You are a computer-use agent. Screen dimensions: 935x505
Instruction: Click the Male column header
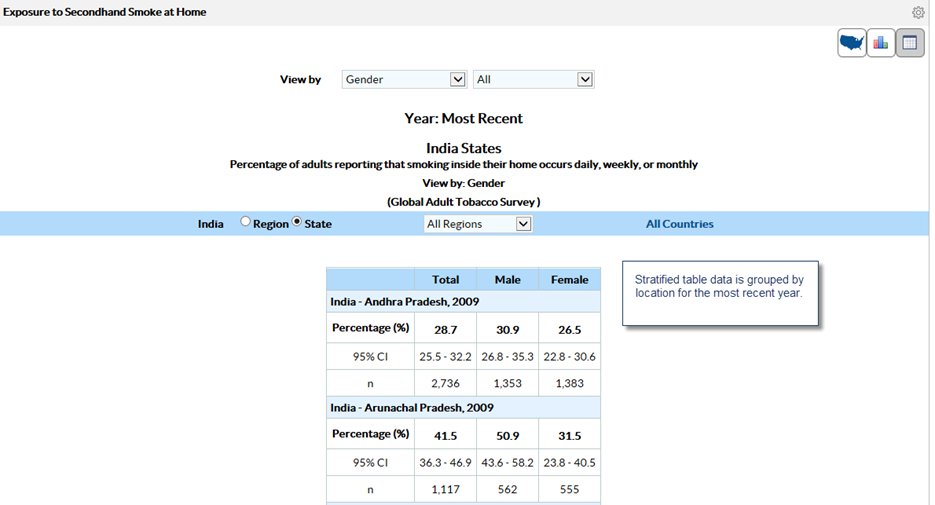[x=507, y=280]
